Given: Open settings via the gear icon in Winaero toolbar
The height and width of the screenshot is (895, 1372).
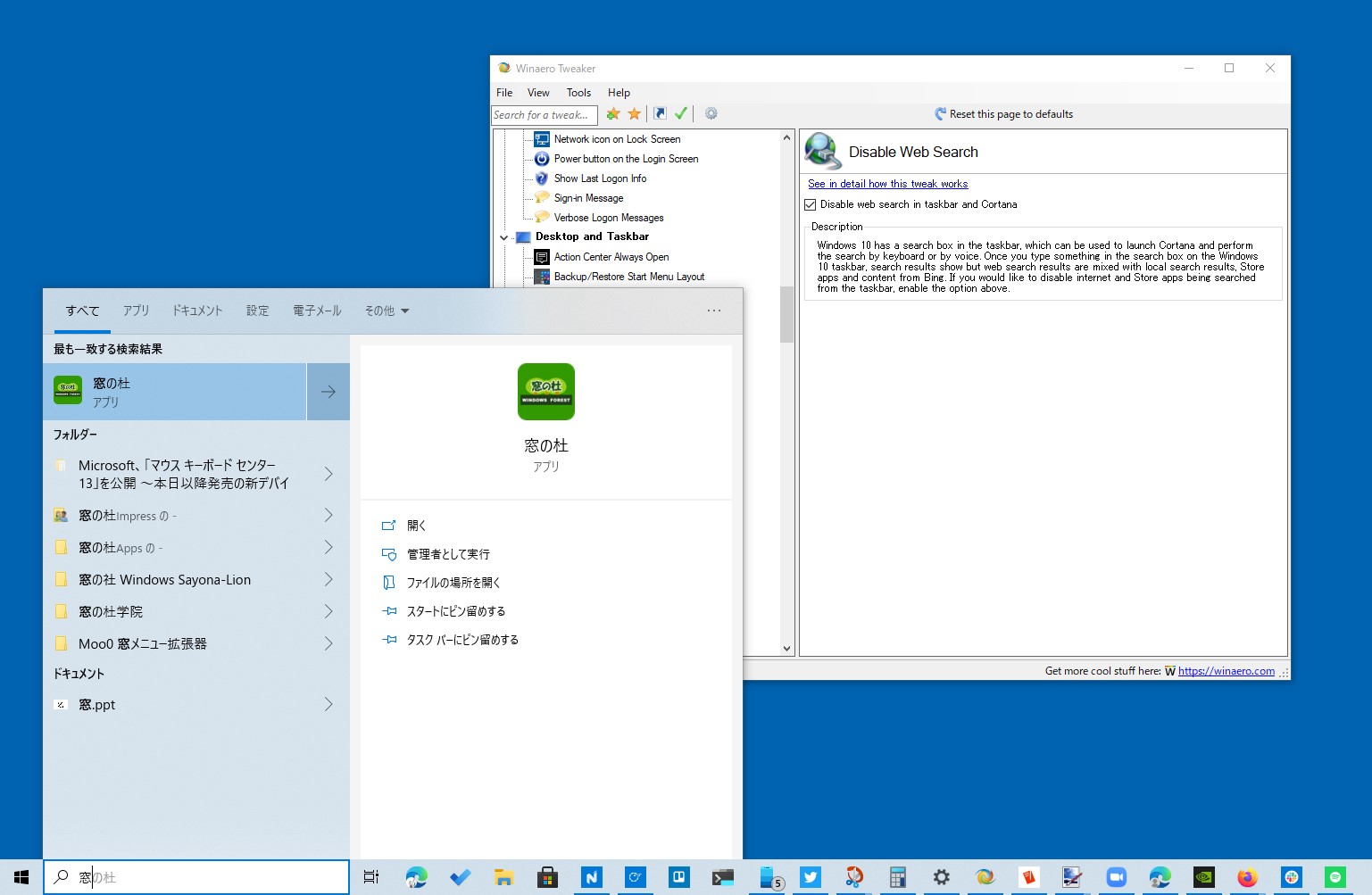Looking at the screenshot, I should (711, 113).
